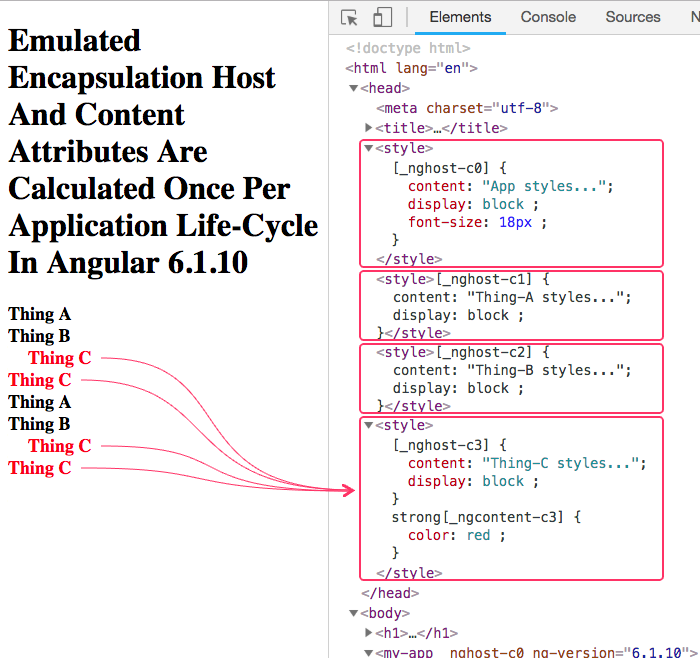The image size is (700, 658).
Task: Toggle the device toolbar icon
Action: click(382, 17)
